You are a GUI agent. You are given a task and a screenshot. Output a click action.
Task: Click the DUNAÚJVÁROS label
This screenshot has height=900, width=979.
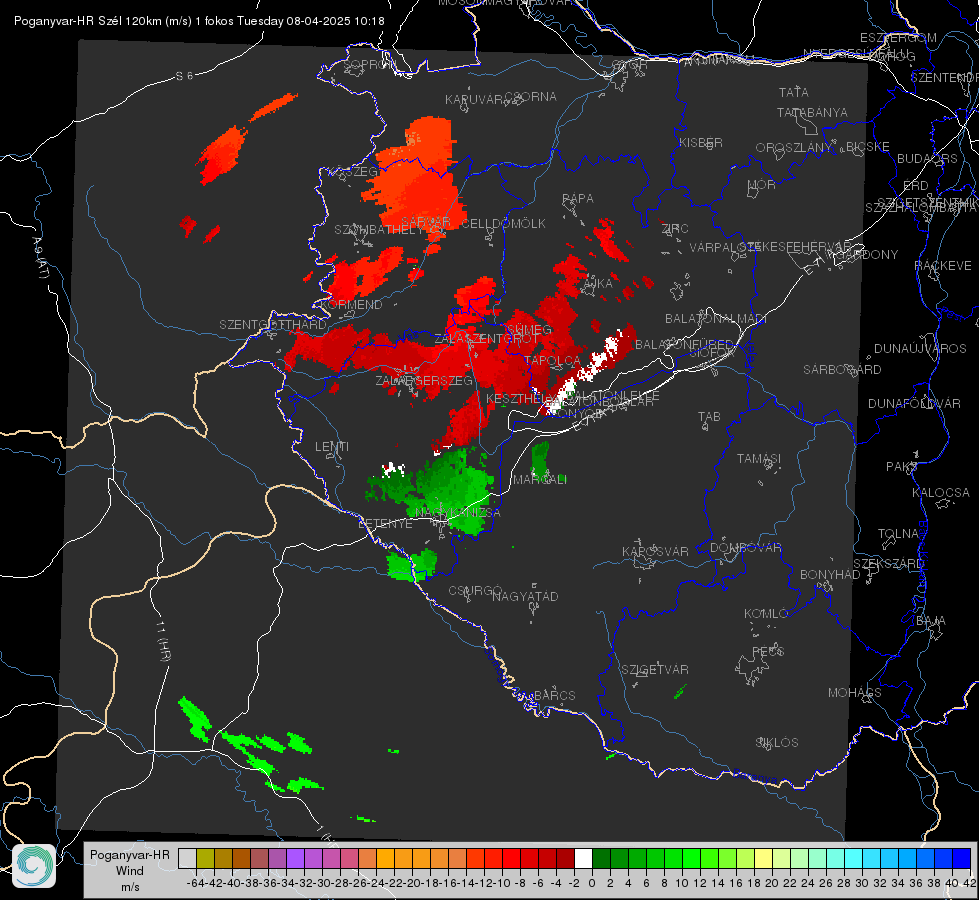920,349
